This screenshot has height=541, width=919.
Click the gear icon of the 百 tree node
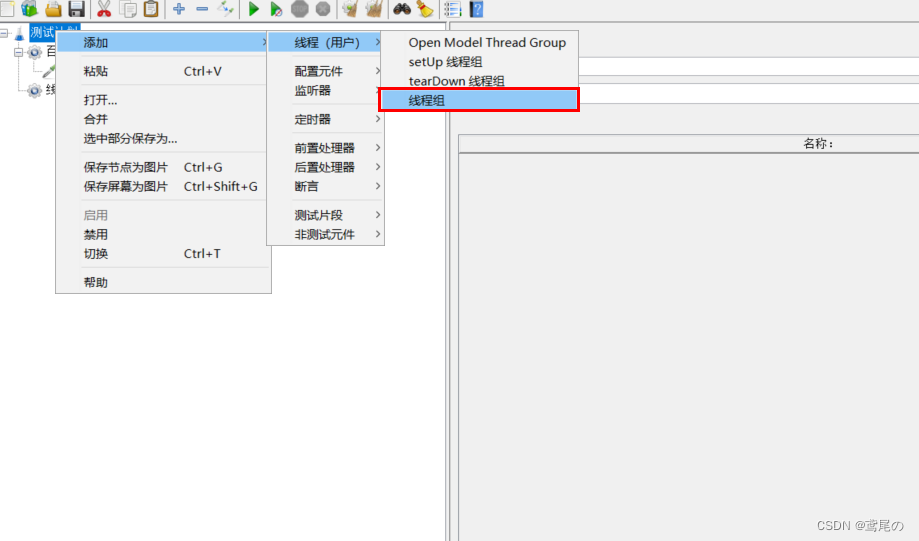tap(35, 52)
